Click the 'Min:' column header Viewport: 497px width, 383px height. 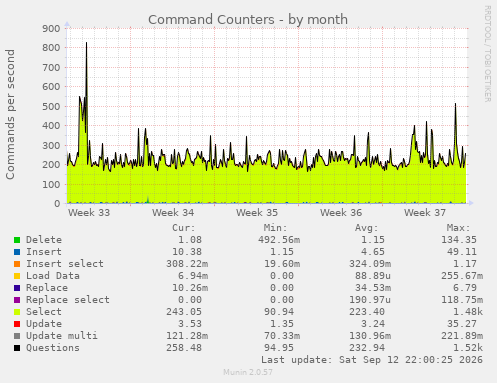coord(276,228)
